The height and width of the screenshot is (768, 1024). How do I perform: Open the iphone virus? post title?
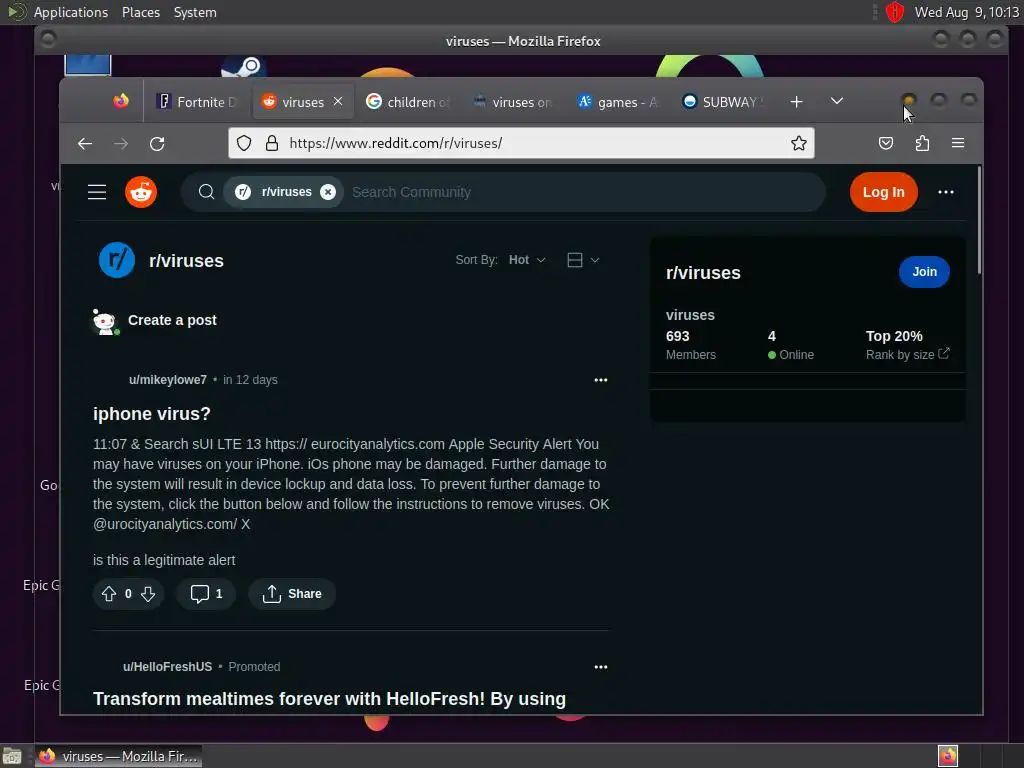[x=152, y=413]
